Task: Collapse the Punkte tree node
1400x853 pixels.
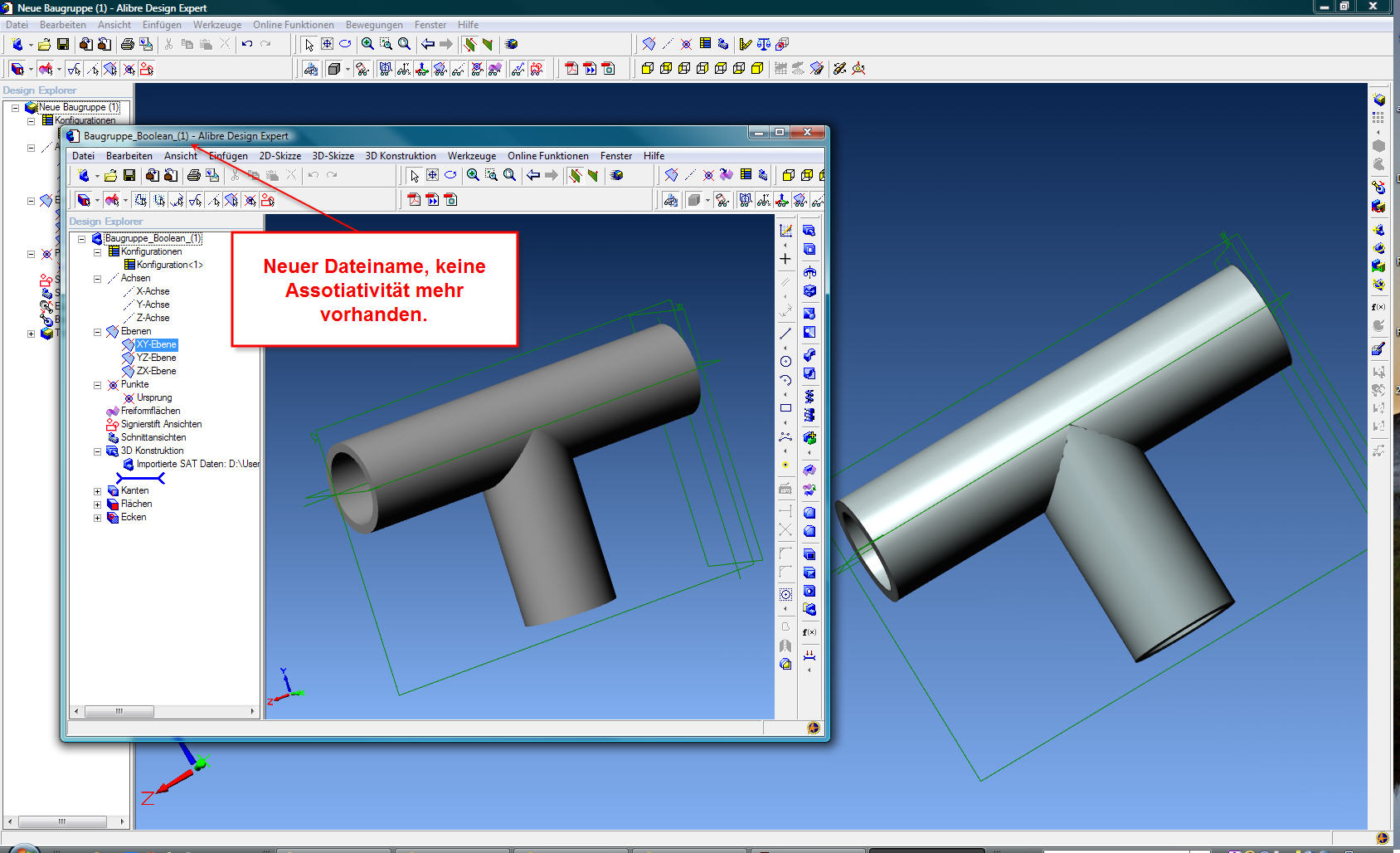Action: click(97, 385)
